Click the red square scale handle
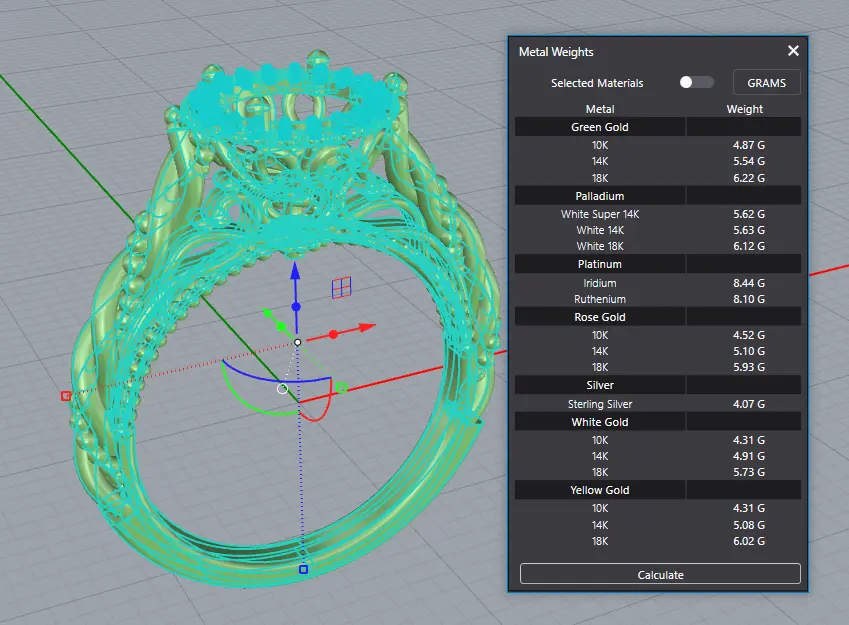The image size is (849, 625). [66, 396]
